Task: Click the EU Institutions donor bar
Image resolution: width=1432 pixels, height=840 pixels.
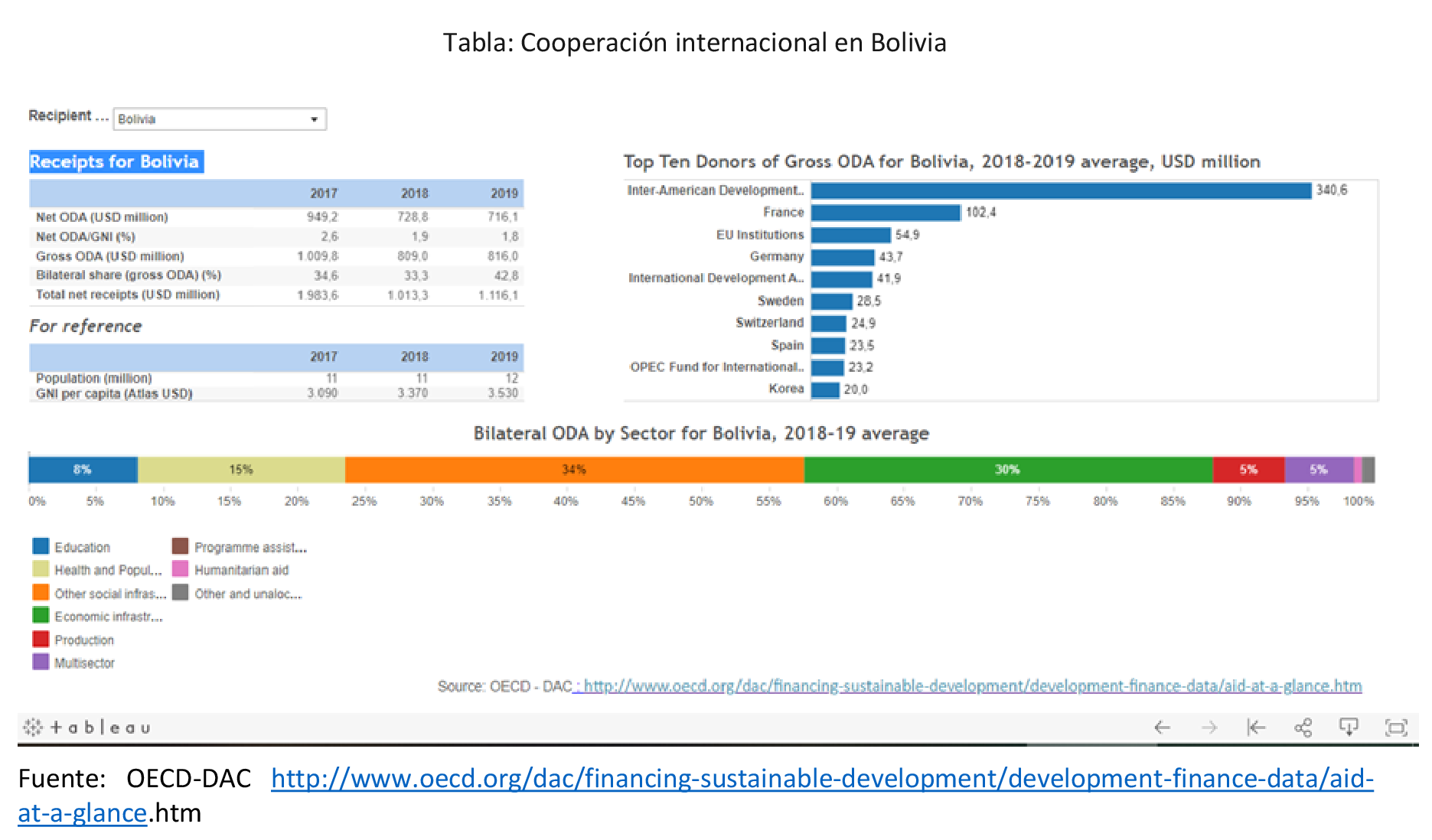Action: pyautogui.click(x=851, y=235)
